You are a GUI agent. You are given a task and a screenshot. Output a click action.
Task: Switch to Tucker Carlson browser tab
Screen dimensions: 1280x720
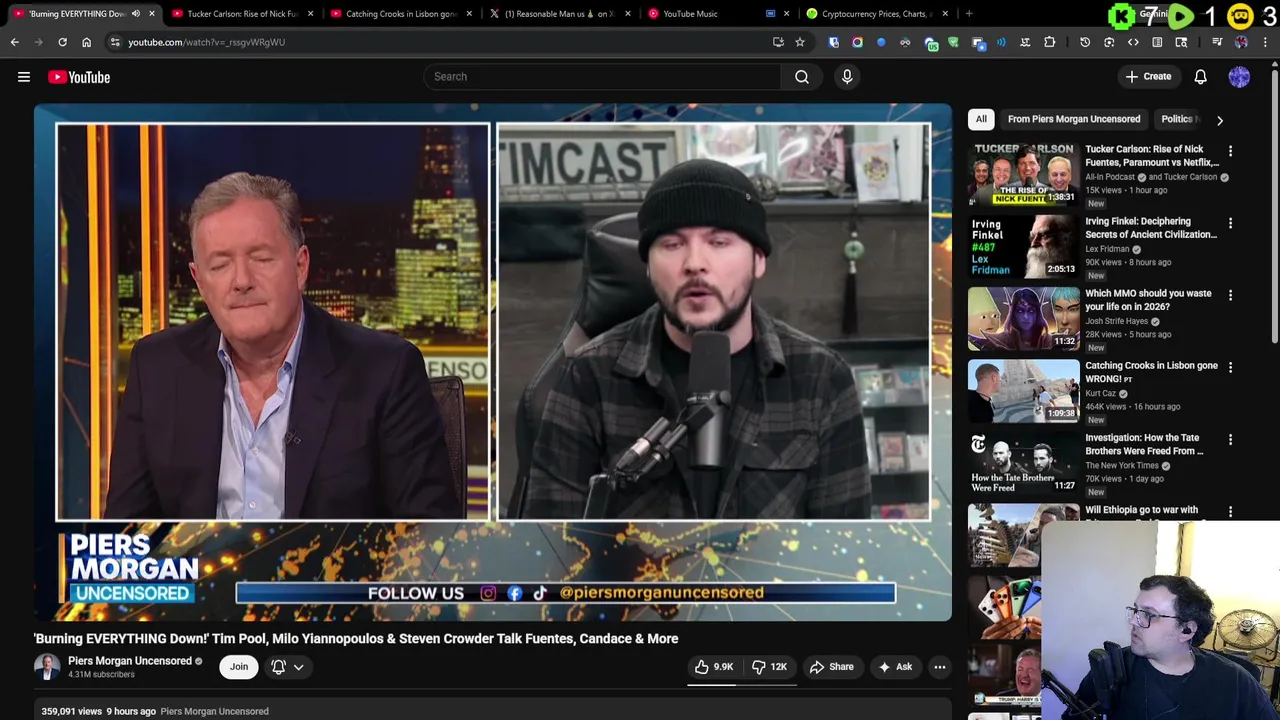pos(242,14)
